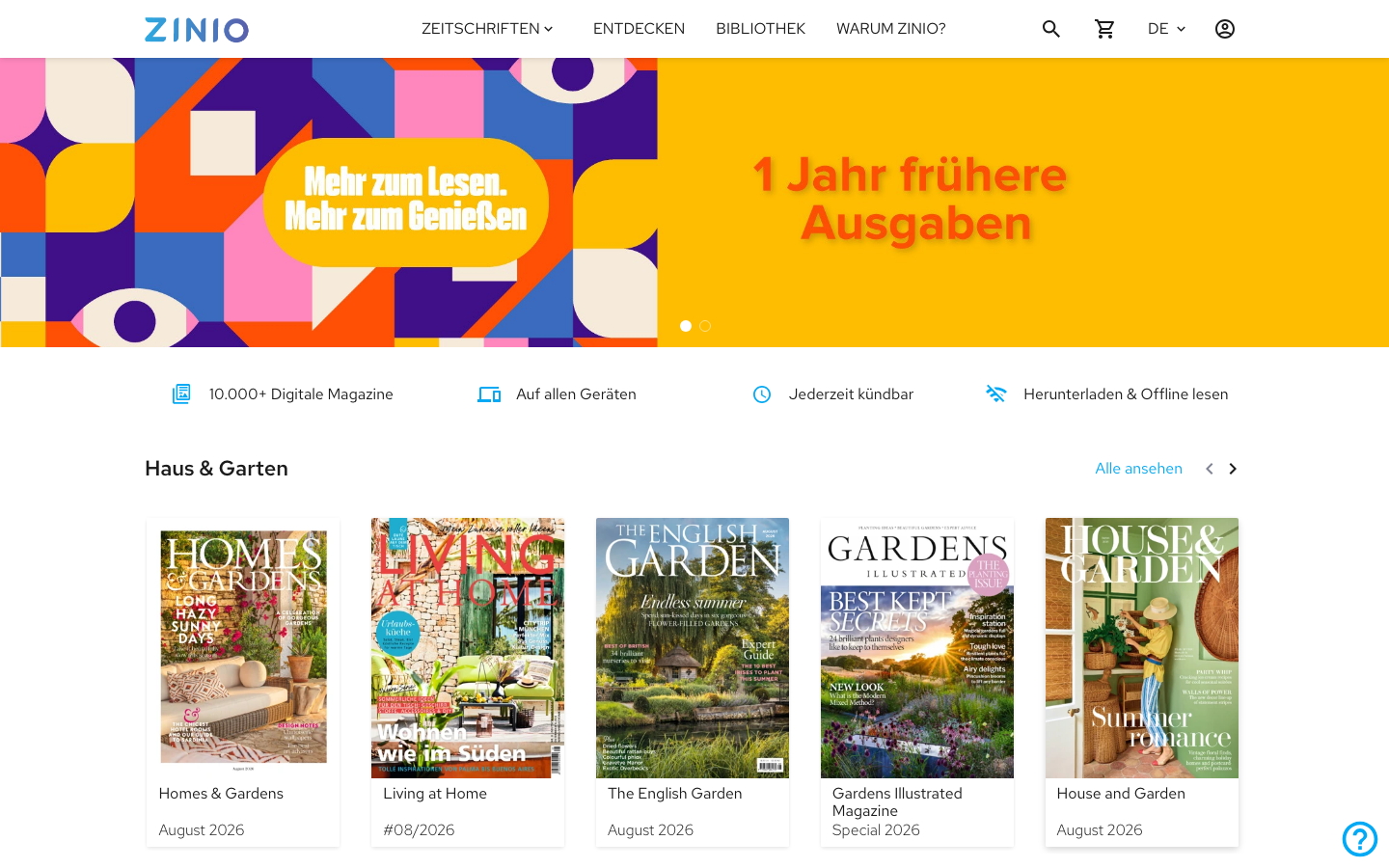Click the Auf allen Geräten text
This screenshot has width=1389, height=868.
point(576,394)
